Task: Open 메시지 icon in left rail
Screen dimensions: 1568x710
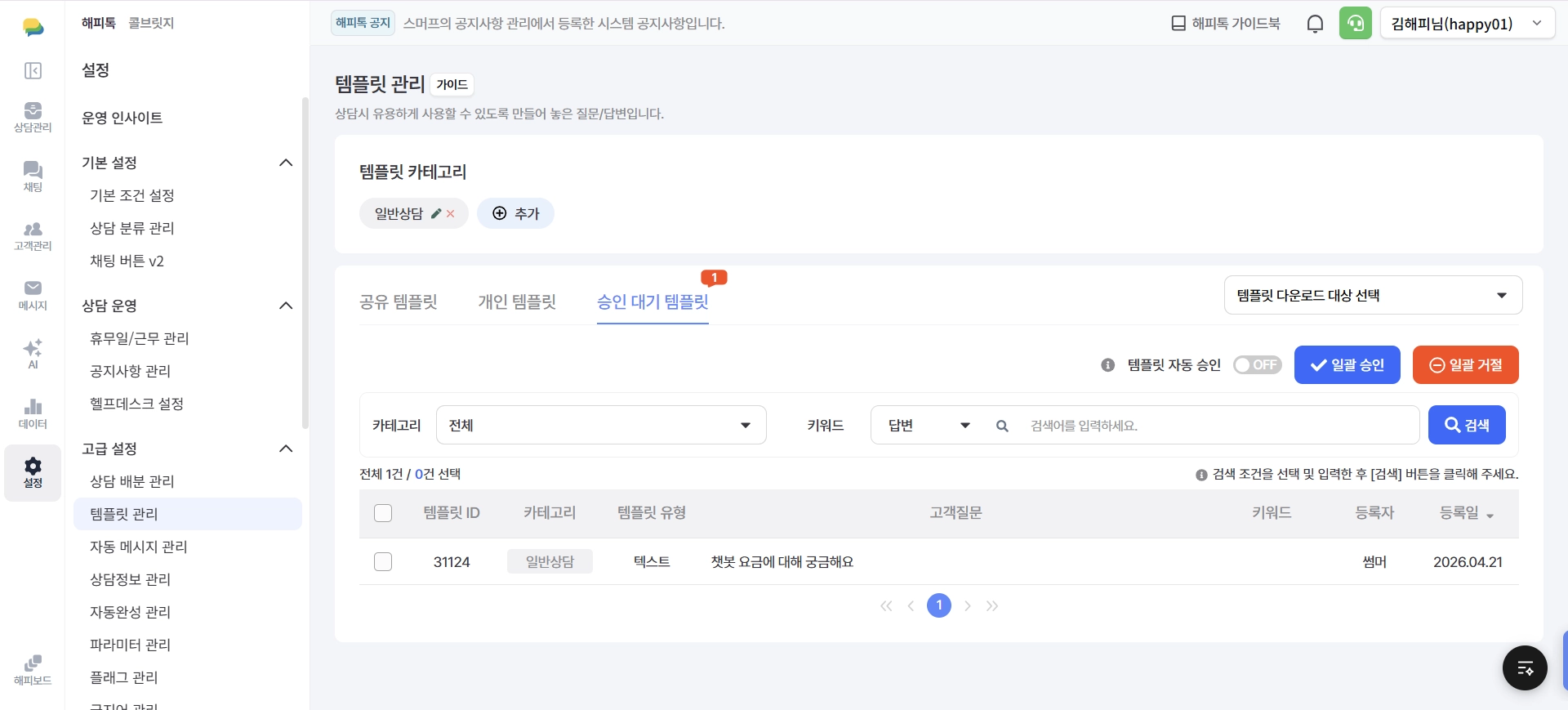Action: pos(33,295)
